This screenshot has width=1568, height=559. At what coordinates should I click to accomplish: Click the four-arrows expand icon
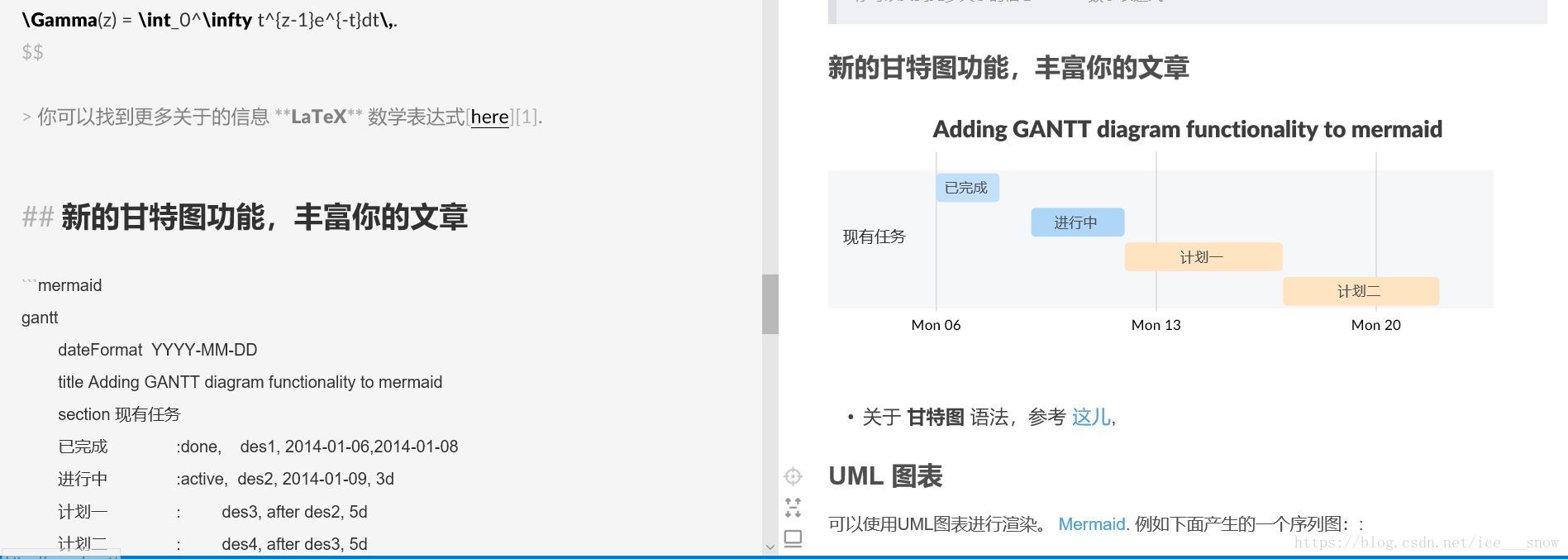coord(793,507)
